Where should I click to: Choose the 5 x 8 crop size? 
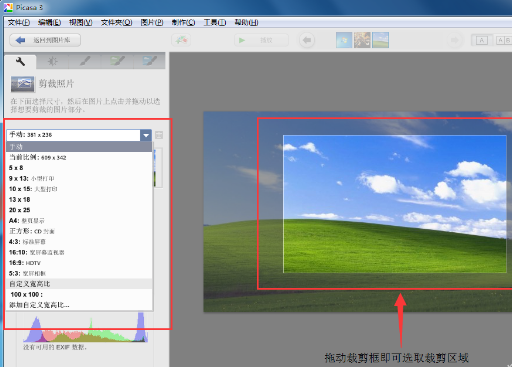(x=79, y=168)
